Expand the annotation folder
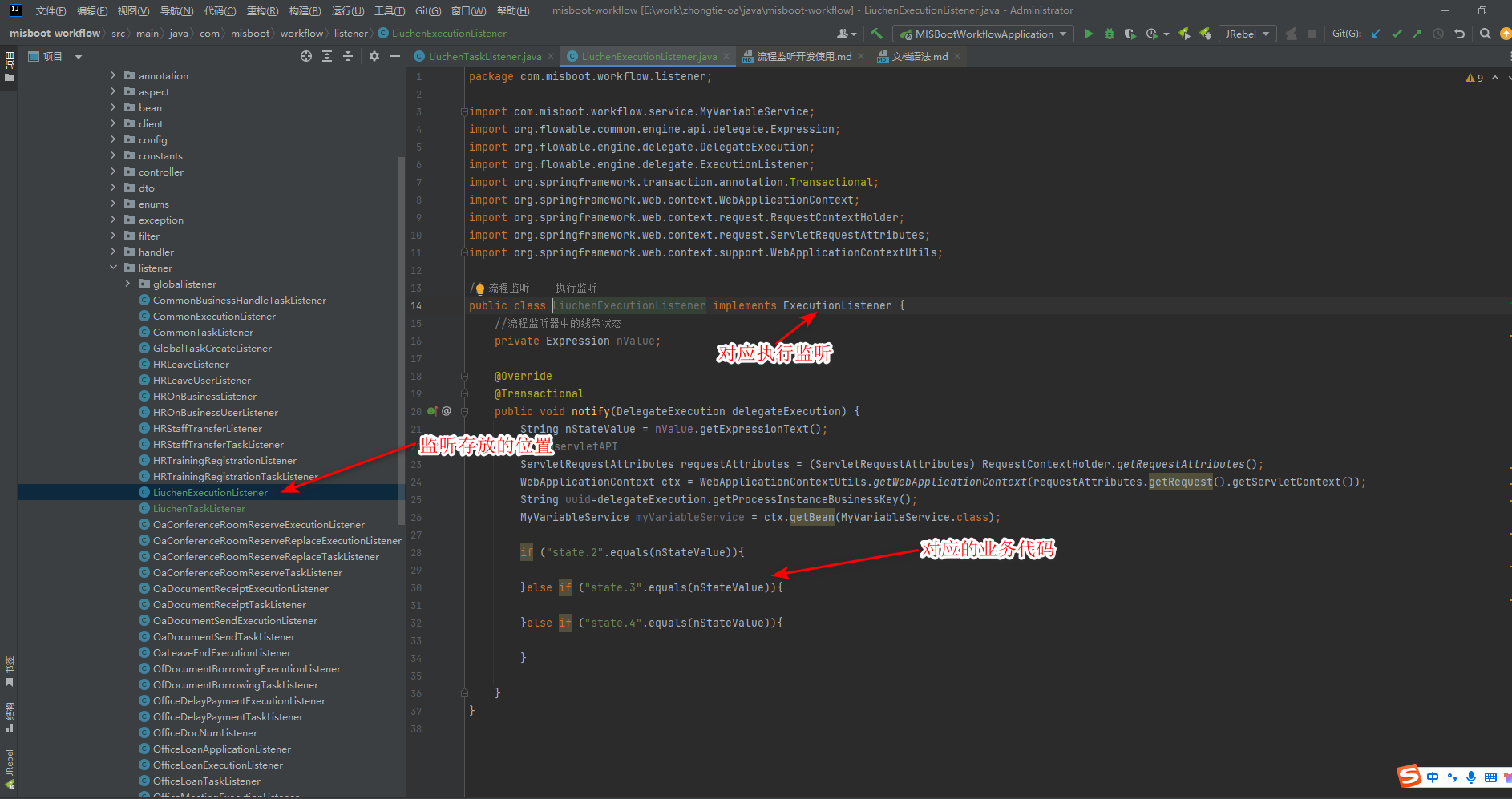Screen dimensions: 1512x799 113,75
